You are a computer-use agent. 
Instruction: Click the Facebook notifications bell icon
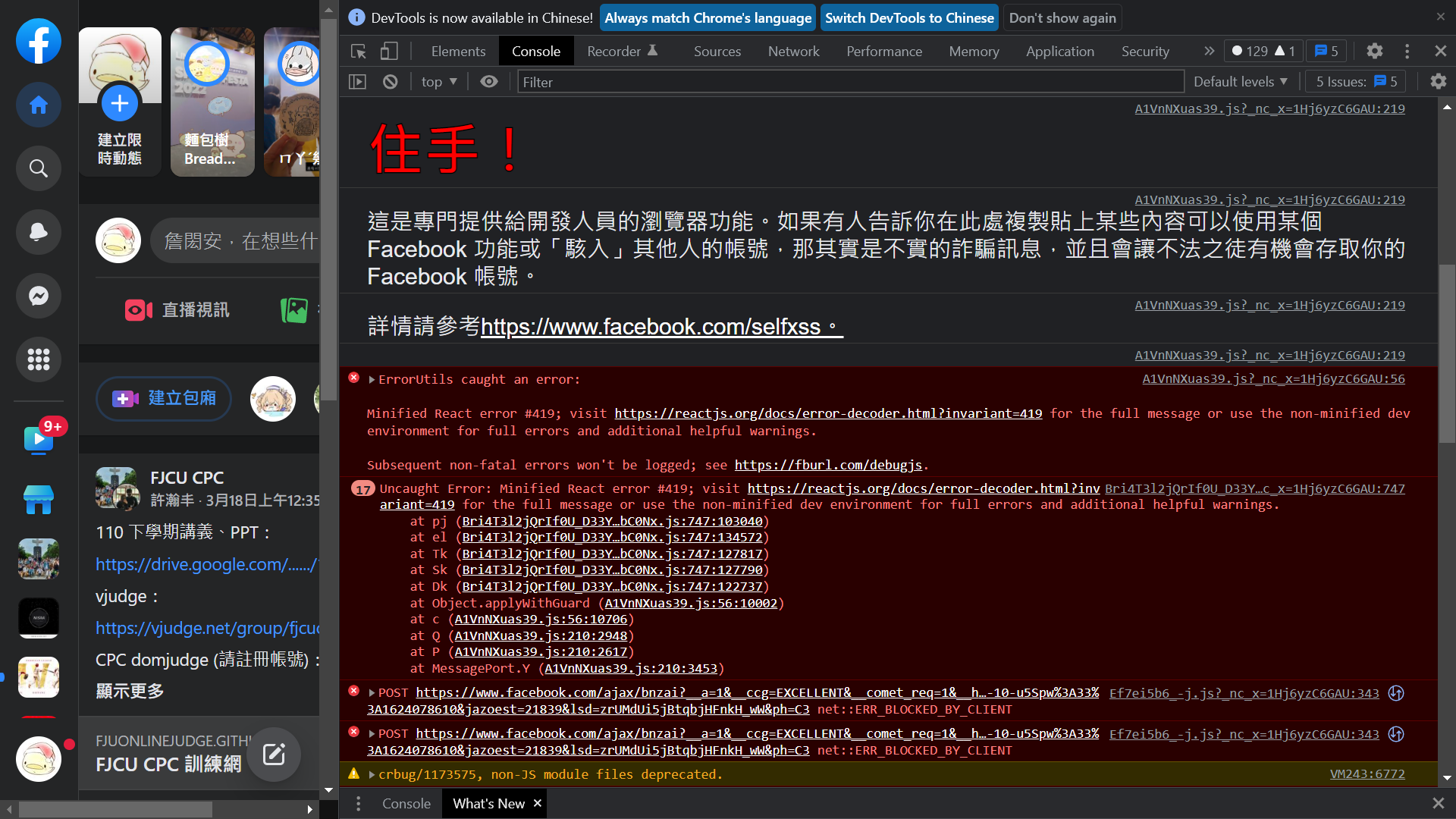coord(39,232)
